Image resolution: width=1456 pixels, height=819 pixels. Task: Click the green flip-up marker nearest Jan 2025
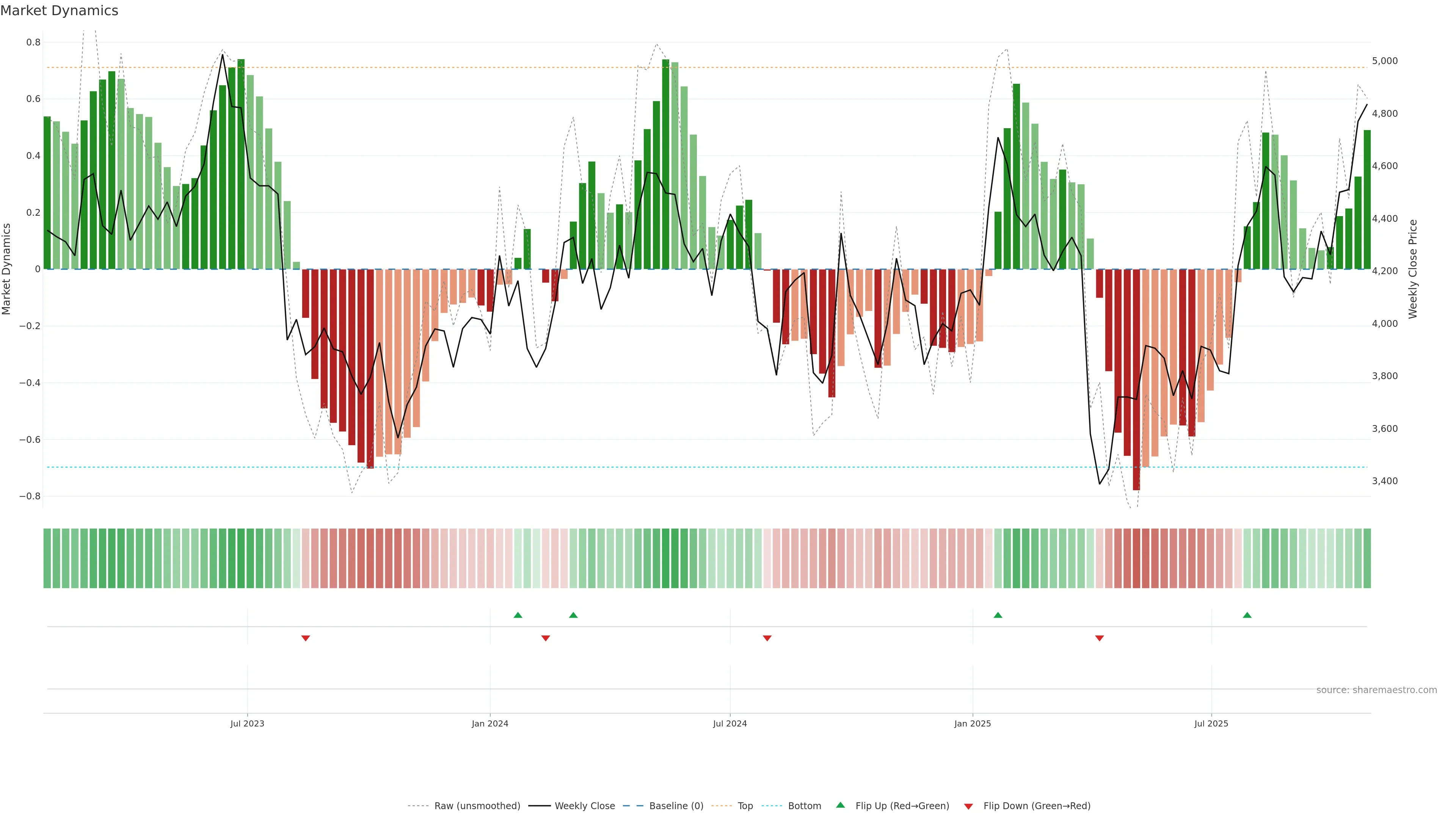coord(998,615)
